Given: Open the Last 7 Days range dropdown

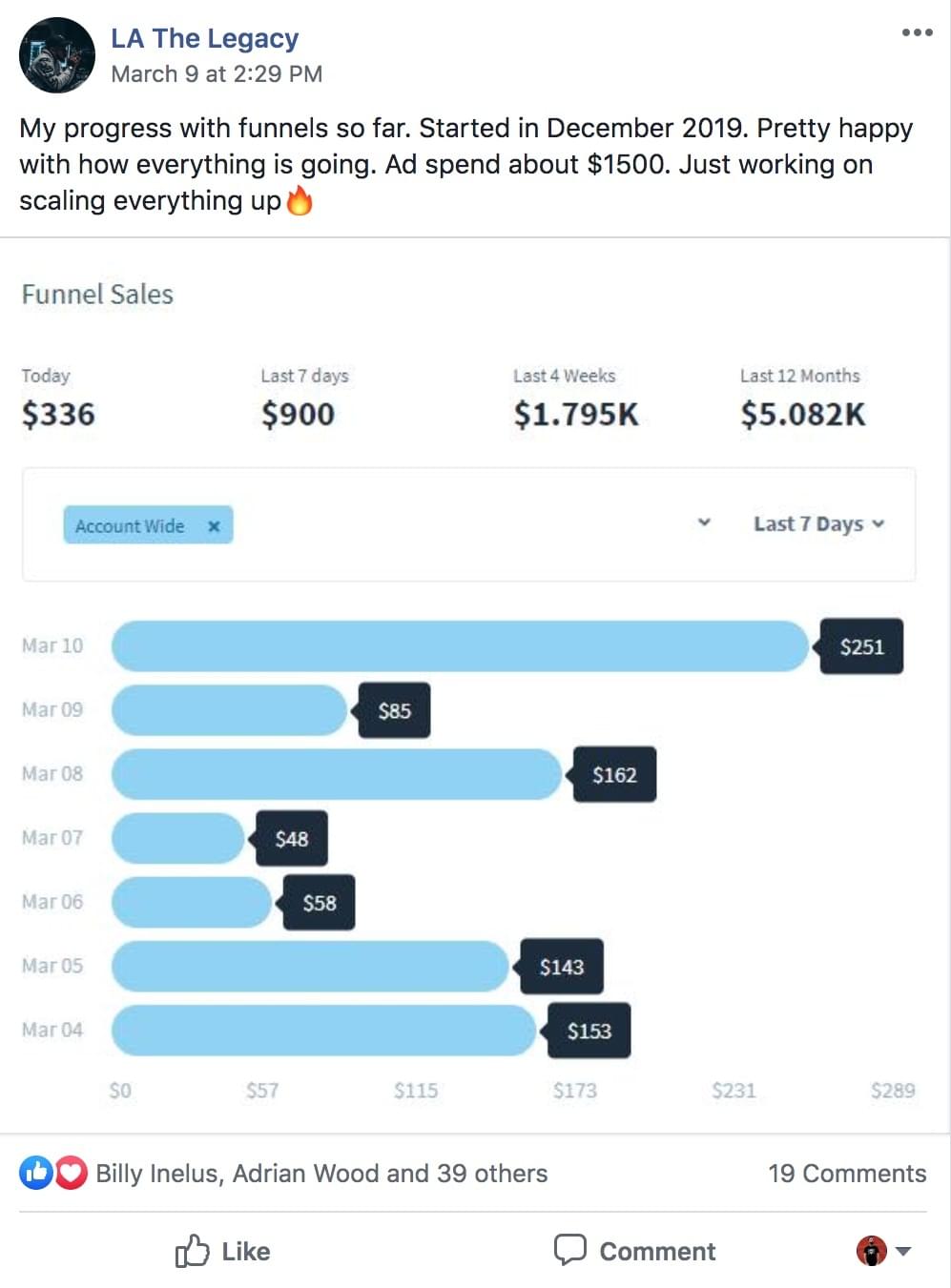Looking at the screenshot, I should tap(818, 523).
